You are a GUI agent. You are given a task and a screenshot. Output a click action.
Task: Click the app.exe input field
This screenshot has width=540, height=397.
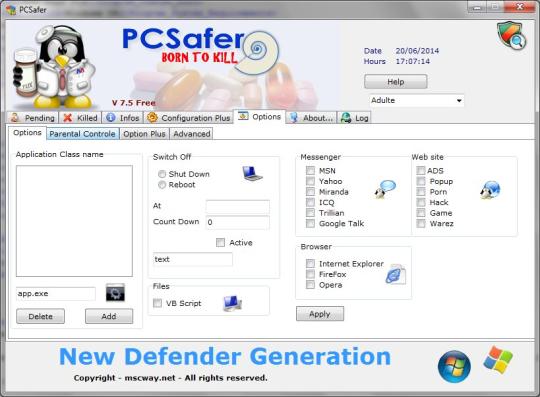(56, 294)
